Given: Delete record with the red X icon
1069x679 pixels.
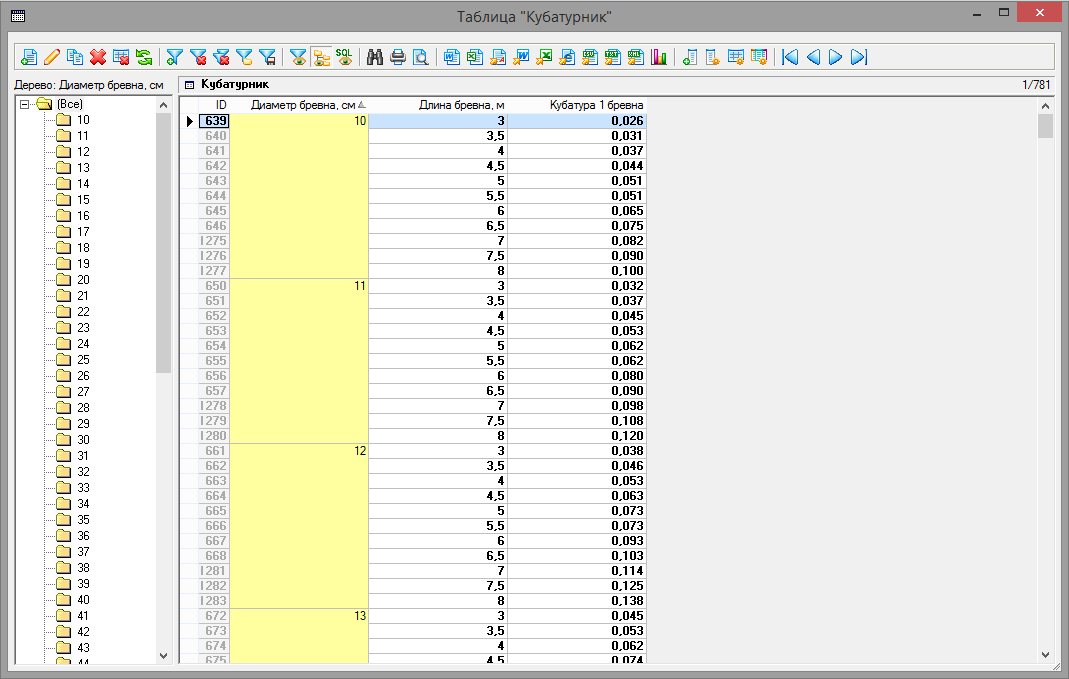Looking at the screenshot, I should (x=98, y=57).
